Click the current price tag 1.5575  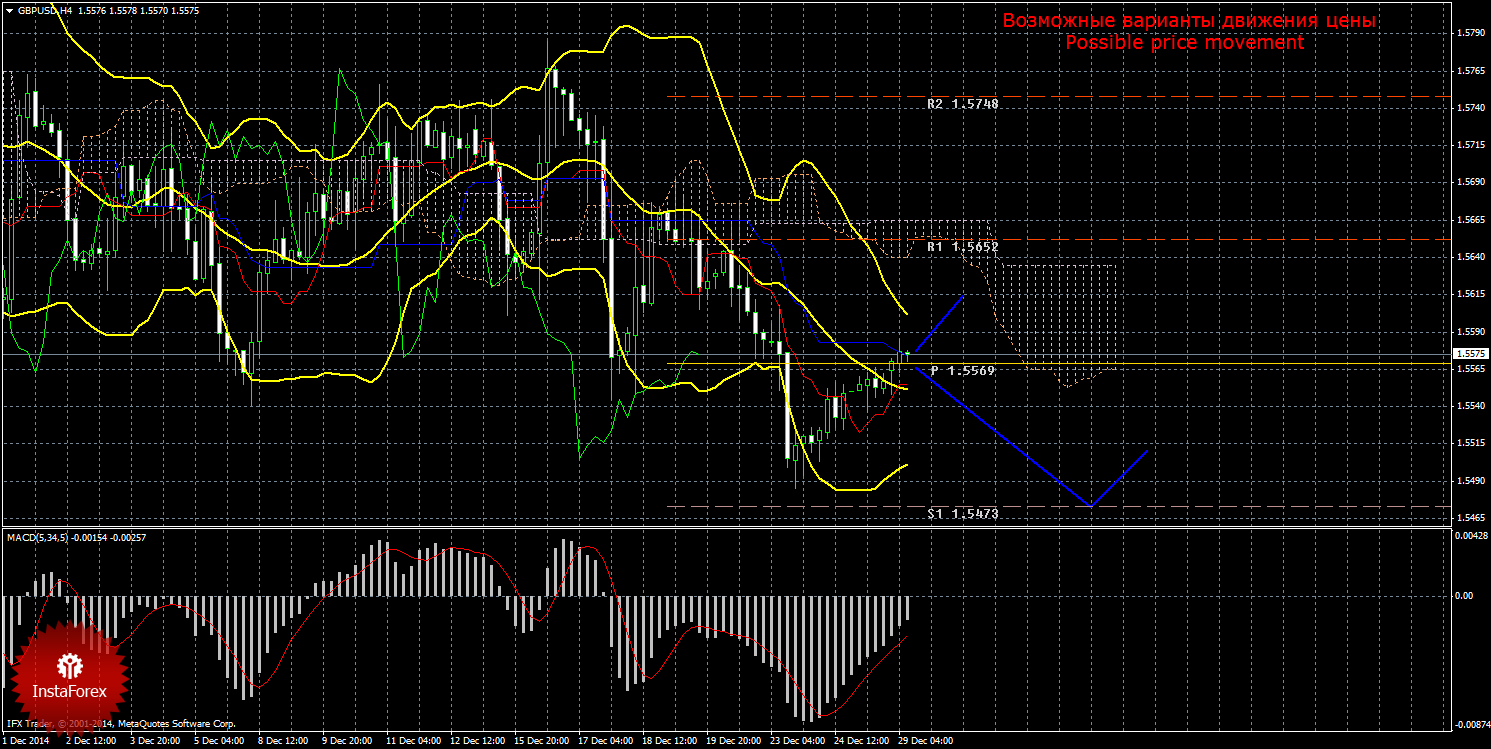pyautogui.click(x=1471, y=353)
